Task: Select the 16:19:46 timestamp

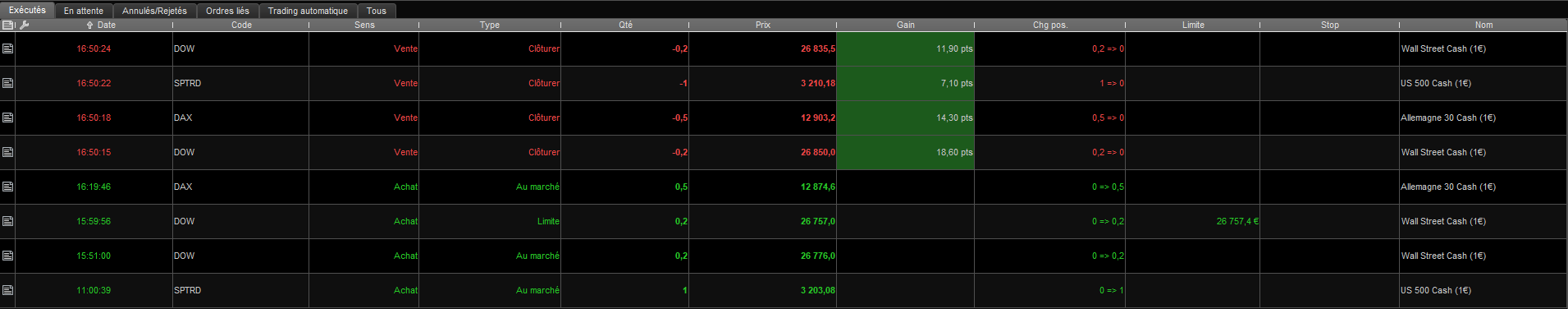Action: click(x=94, y=187)
